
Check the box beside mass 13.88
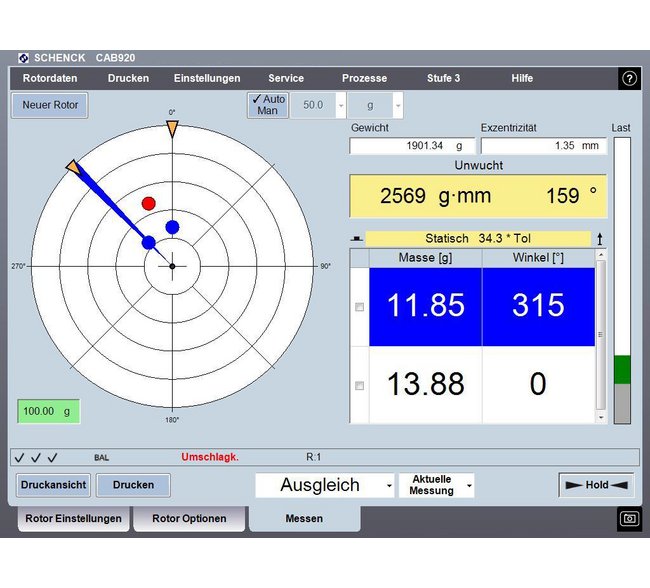pyautogui.click(x=359, y=386)
